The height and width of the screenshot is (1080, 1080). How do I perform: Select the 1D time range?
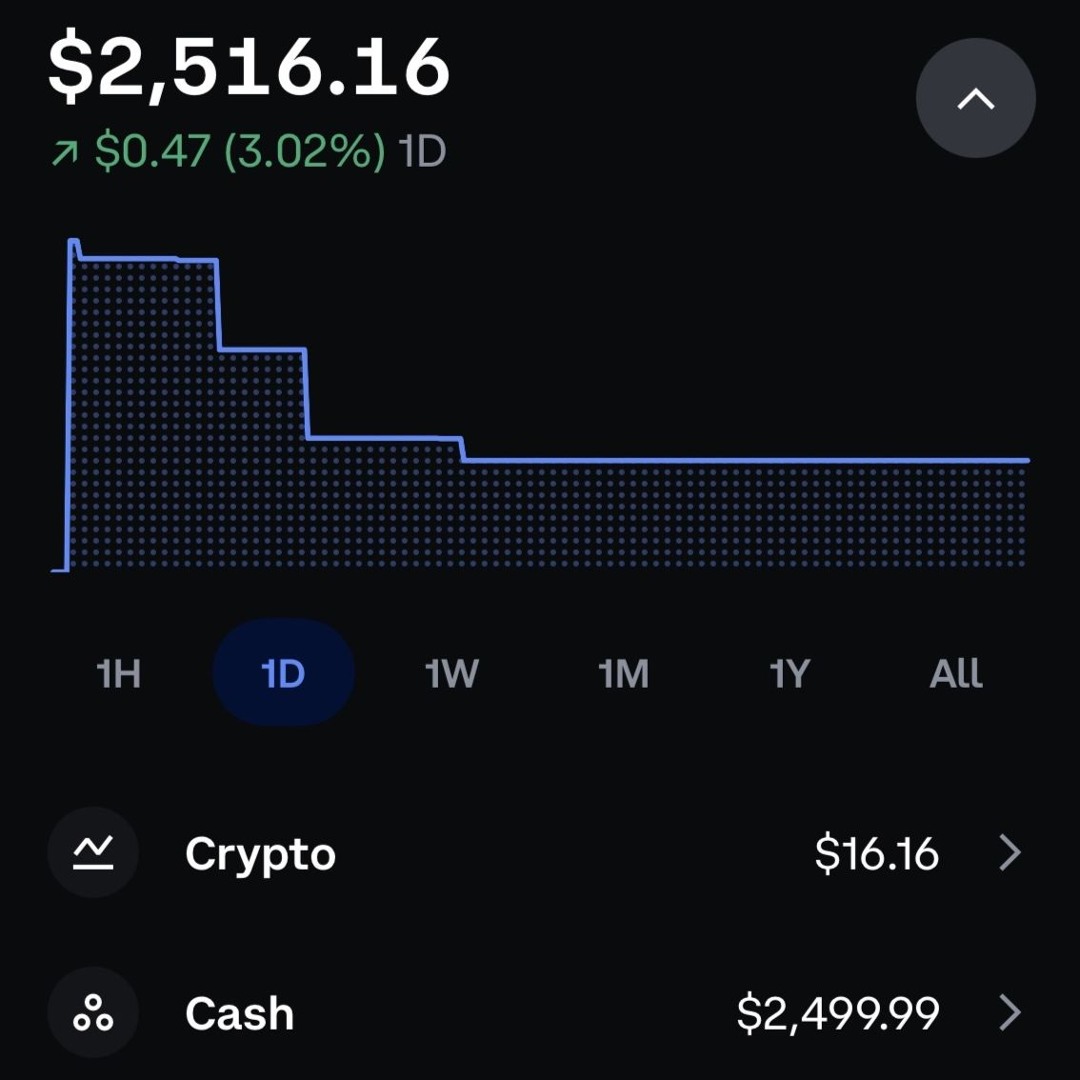[283, 673]
